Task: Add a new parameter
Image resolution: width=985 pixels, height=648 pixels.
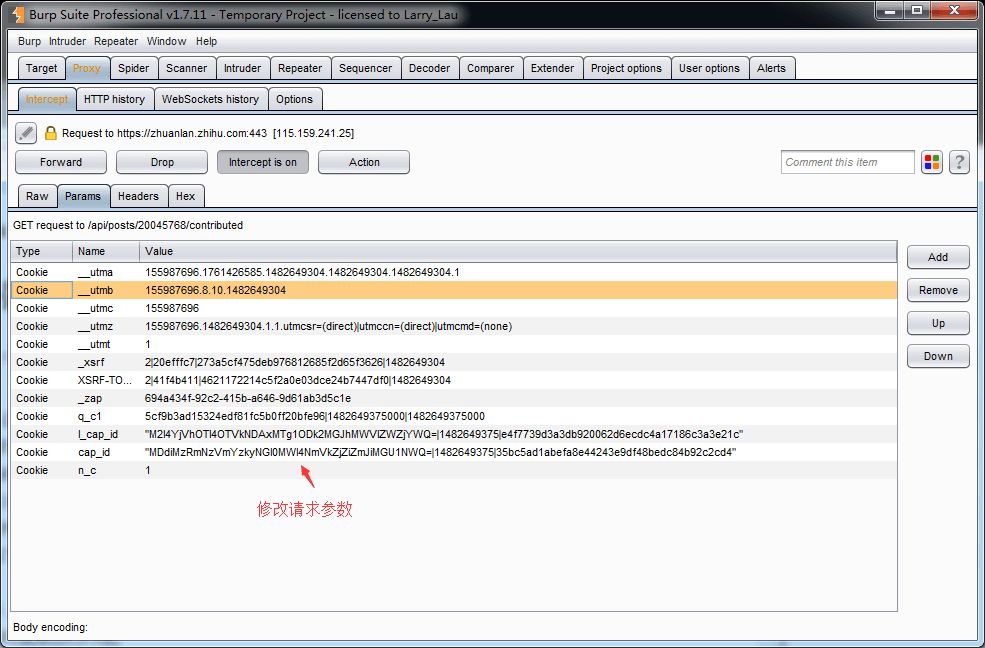Action: 938,257
